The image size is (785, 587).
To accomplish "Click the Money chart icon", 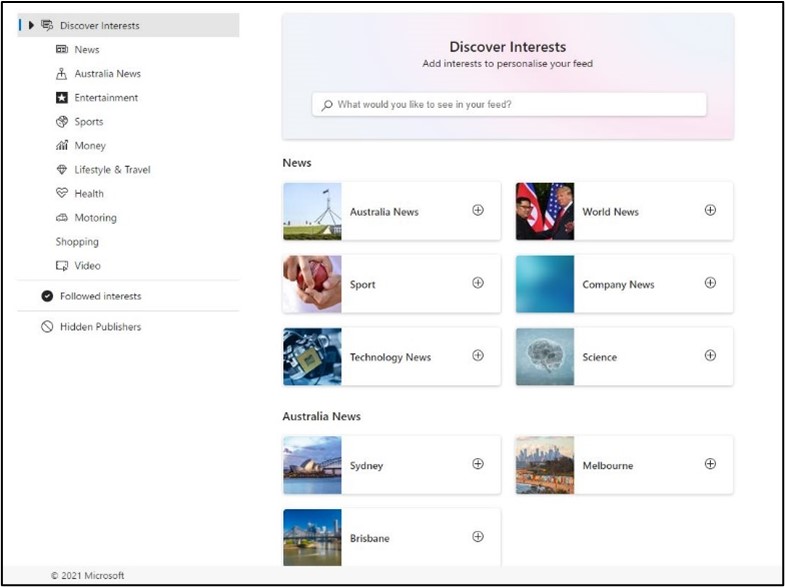I will tap(62, 146).
